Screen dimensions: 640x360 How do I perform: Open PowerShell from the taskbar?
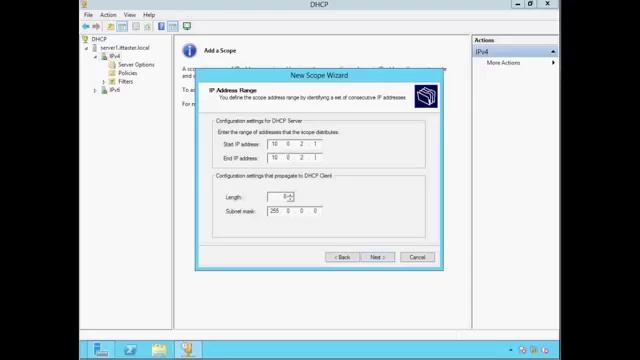coord(130,350)
